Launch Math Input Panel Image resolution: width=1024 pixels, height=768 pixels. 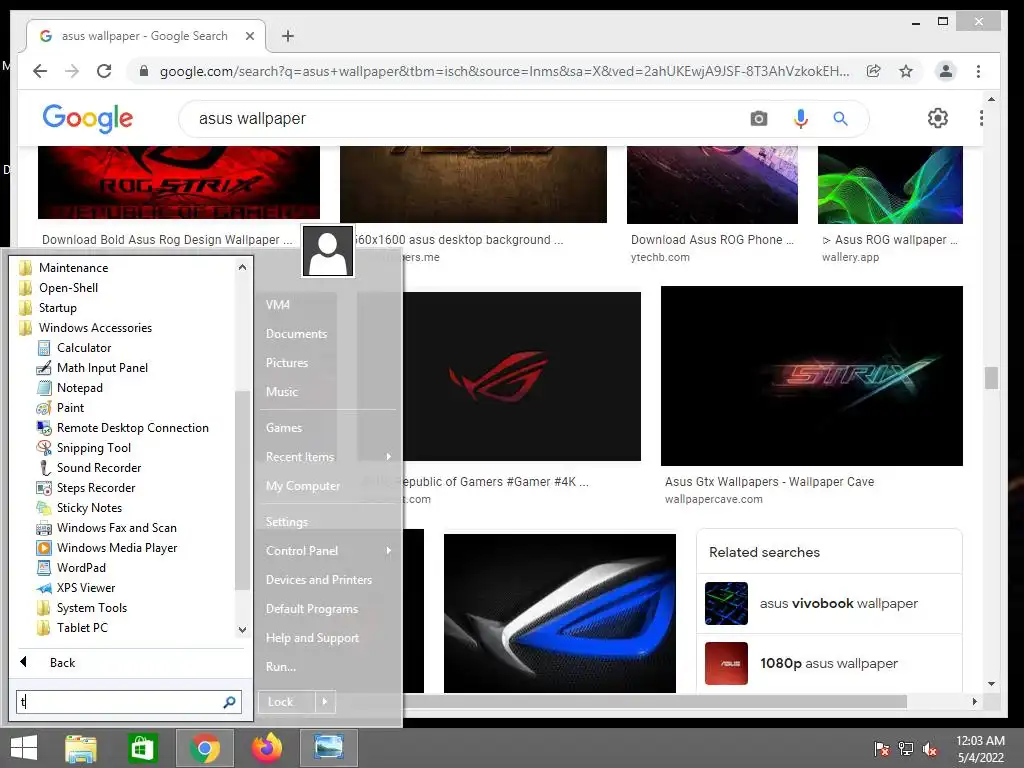point(102,368)
